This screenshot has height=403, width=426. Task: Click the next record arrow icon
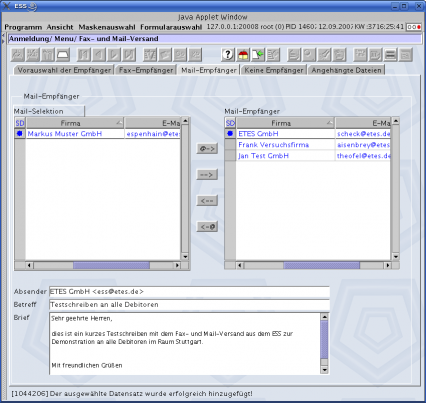[114, 55]
